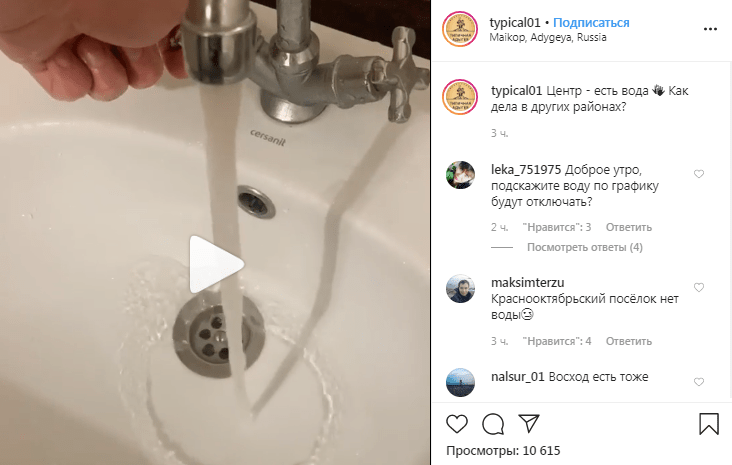Like nalsur_01's comment

pos(699,382)
